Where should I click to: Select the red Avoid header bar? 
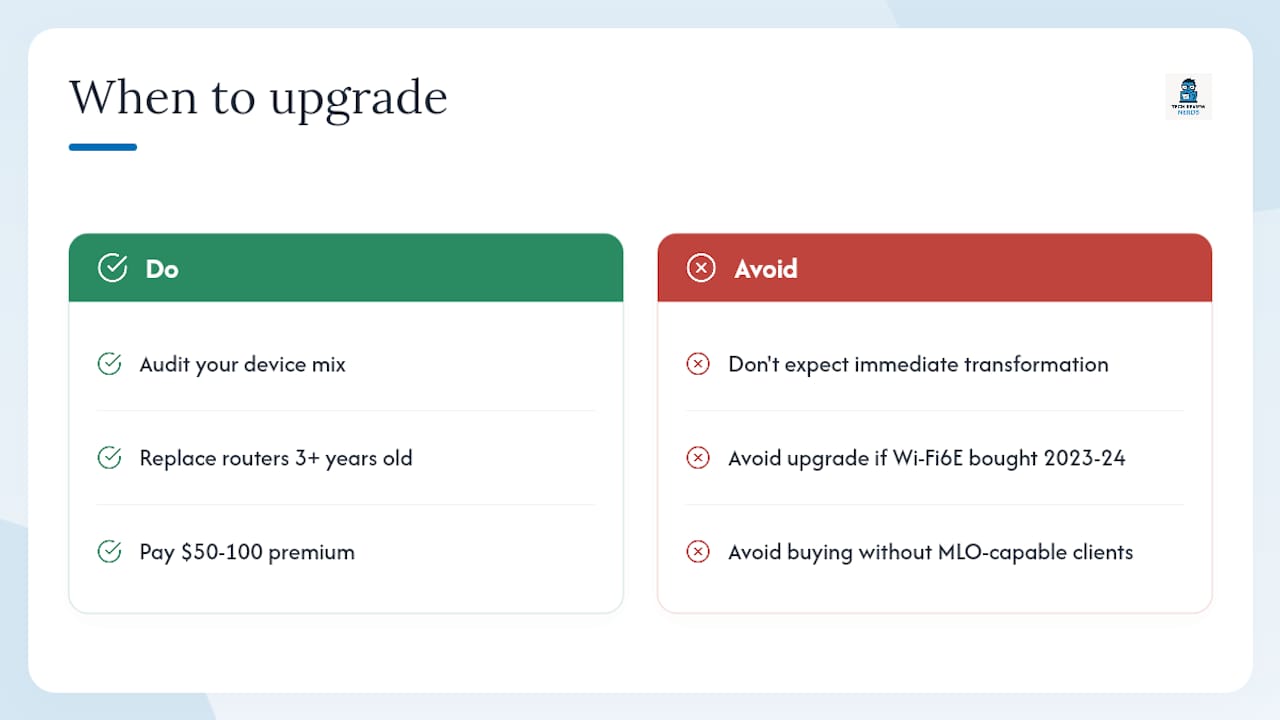[935, 268]
